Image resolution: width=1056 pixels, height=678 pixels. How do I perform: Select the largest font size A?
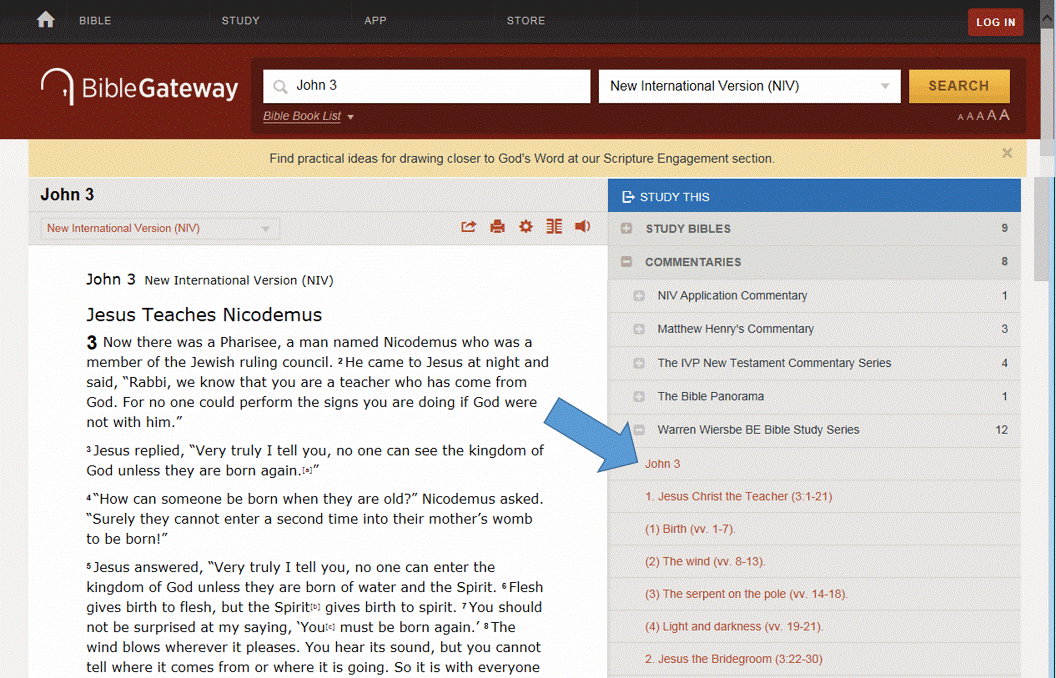tap(1004, 114)
